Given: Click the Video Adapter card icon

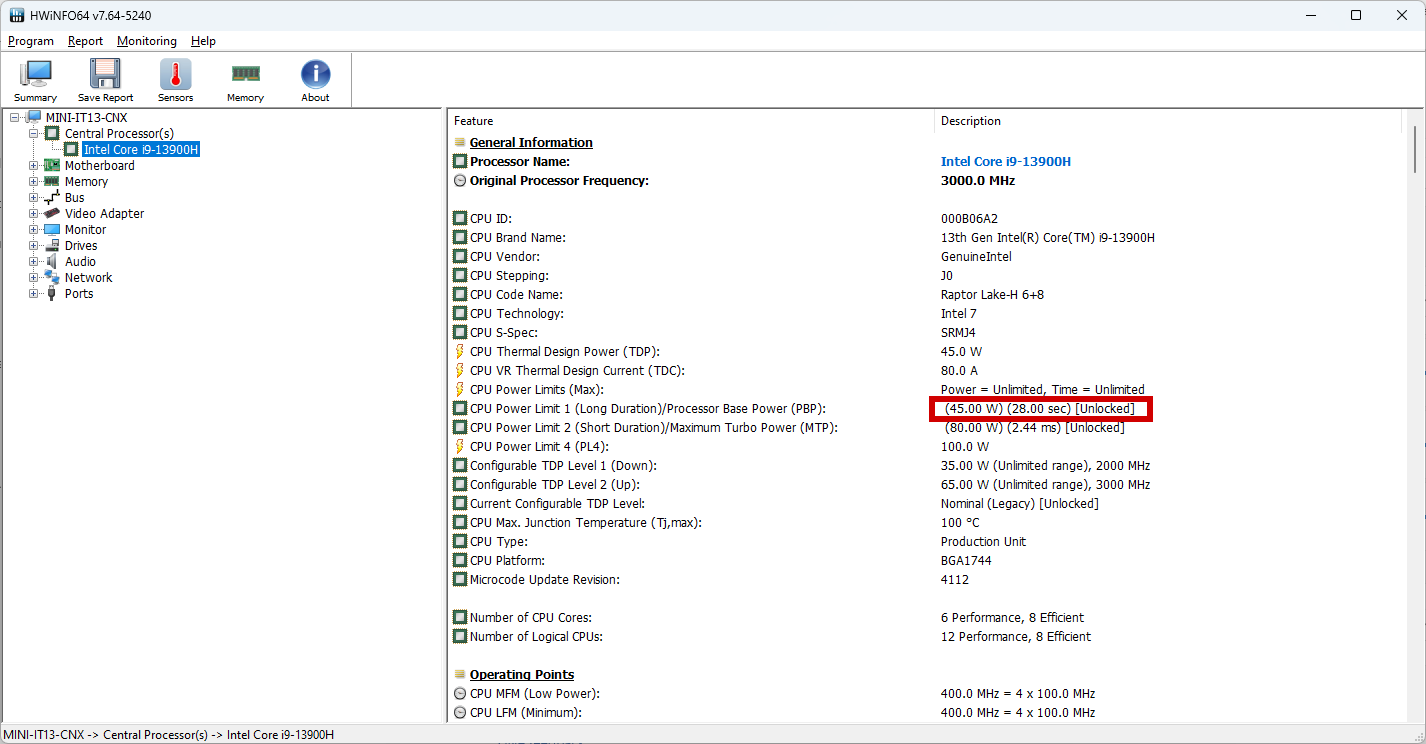Looking at the screenshot, I should pos(52,214).
